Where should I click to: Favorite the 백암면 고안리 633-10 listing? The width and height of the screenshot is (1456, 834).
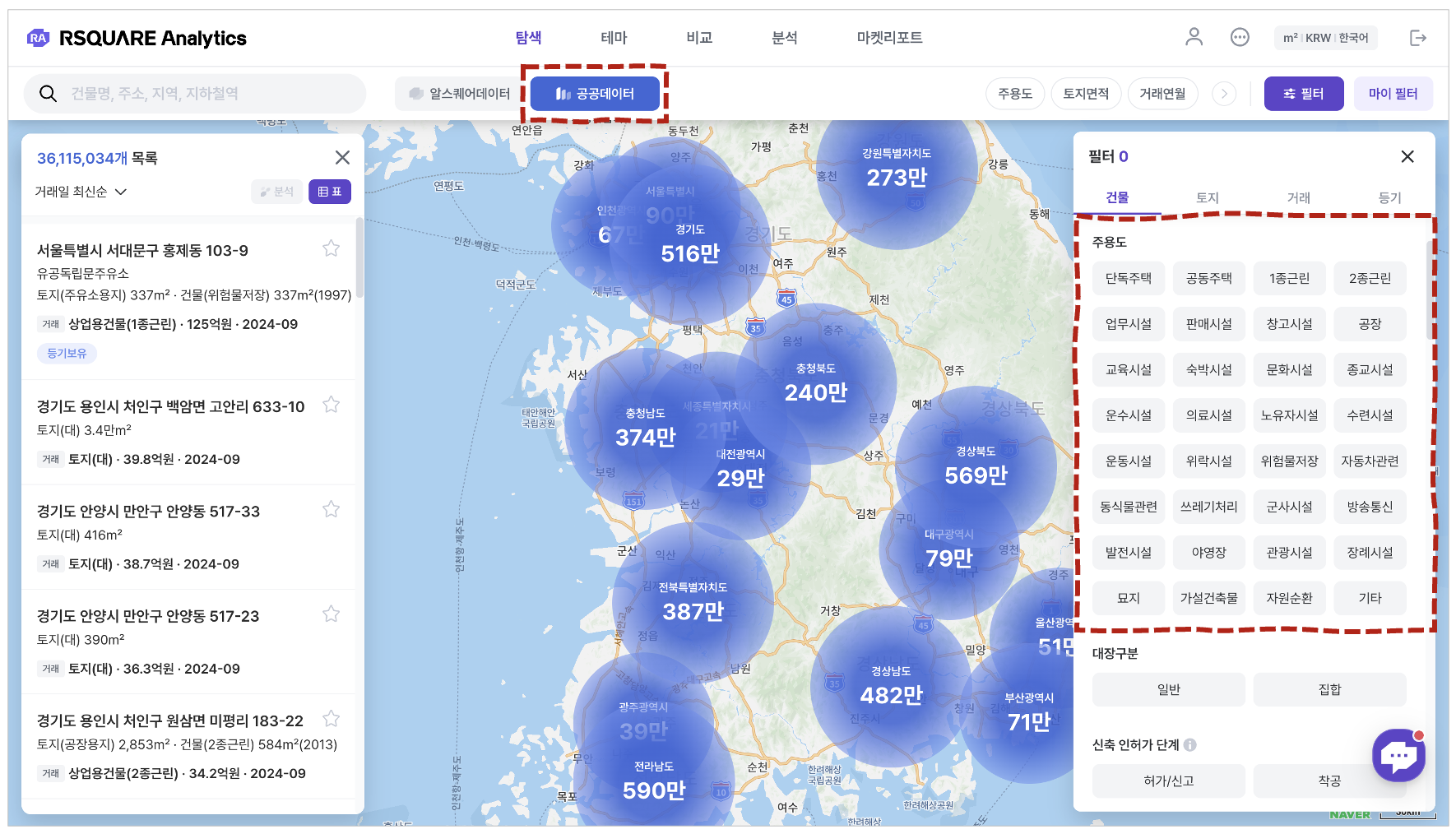331,405
